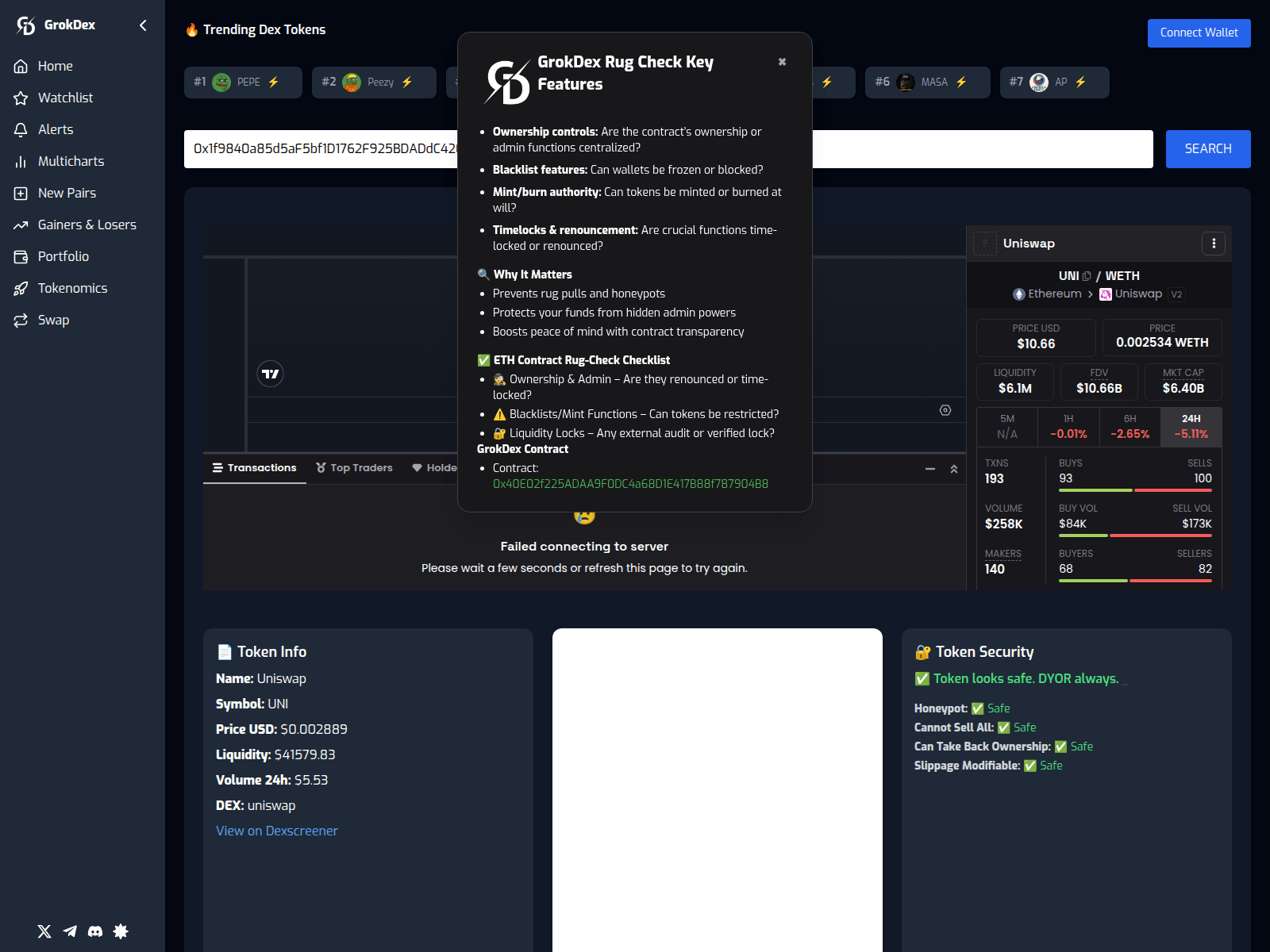Click the gear-shaped icon in sidebar footer
This screenshot has width=1270, height=952.
(x=121, y=931)
